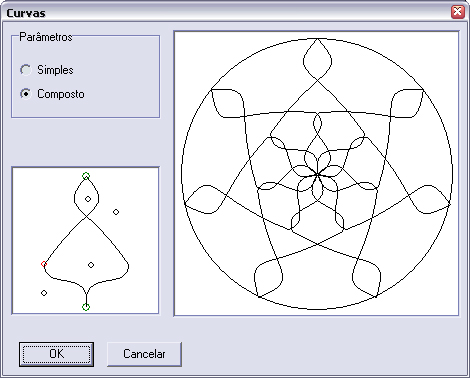Click the top green endpoint handle
The width and height of the screenshot is (470, 378).
tap(86, 176)
